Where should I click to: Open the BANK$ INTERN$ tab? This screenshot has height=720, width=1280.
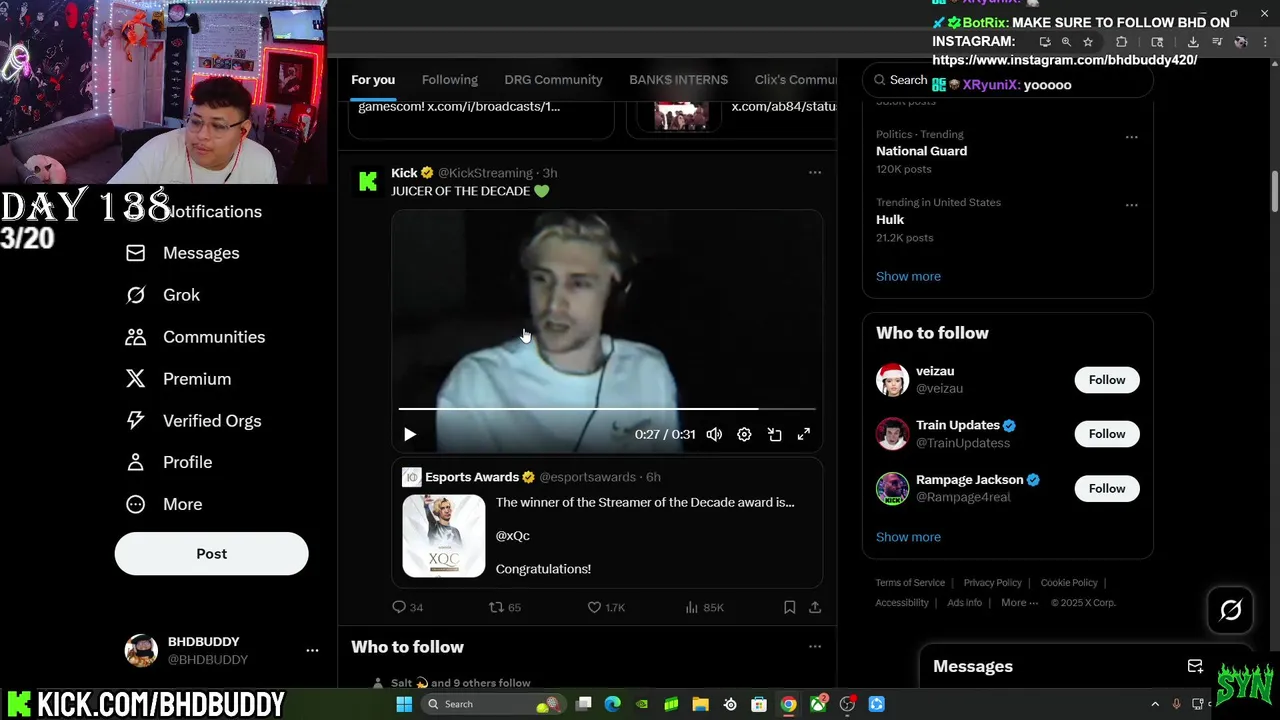(x=678, y=80)
